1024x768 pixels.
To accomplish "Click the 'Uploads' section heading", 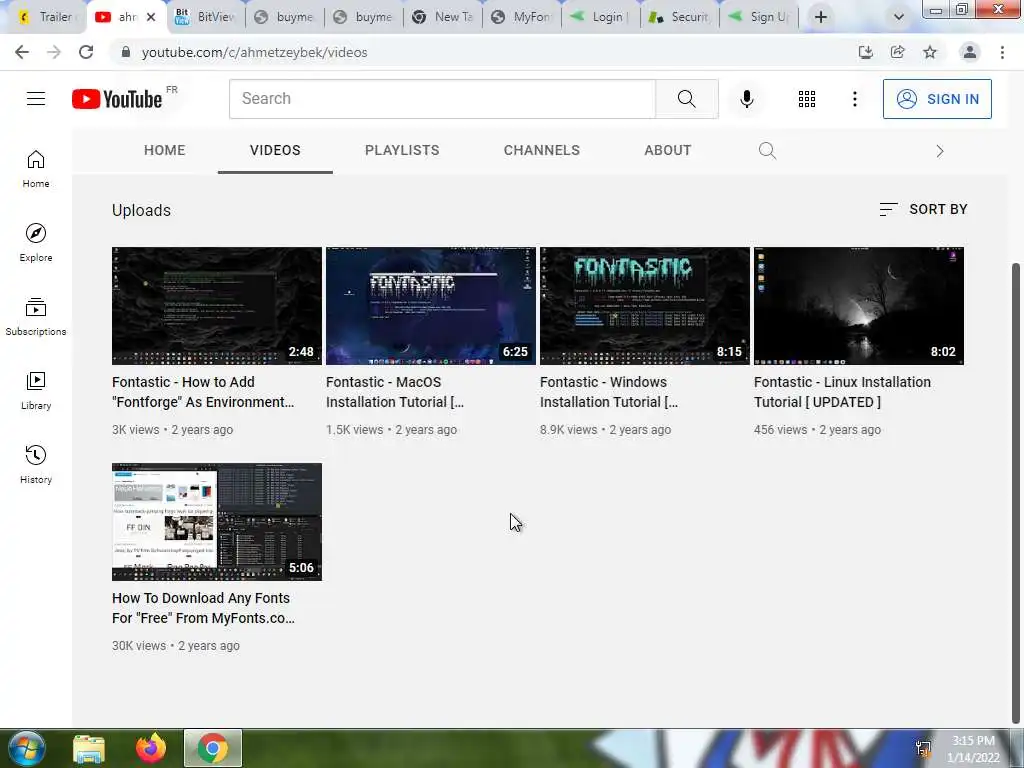I will tap(141, 210).
